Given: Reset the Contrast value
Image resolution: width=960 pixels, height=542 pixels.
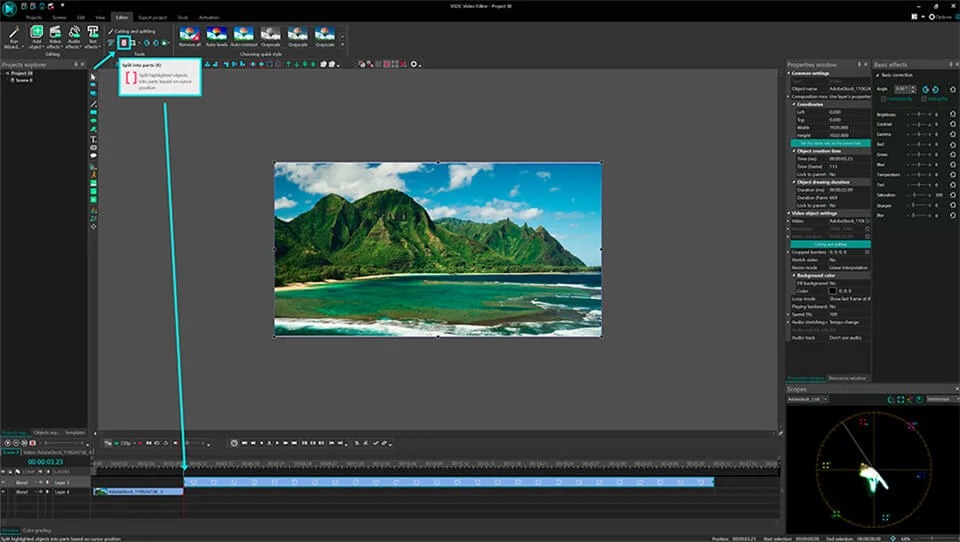Looking at the screenshot, I should [x=953, y=124].
